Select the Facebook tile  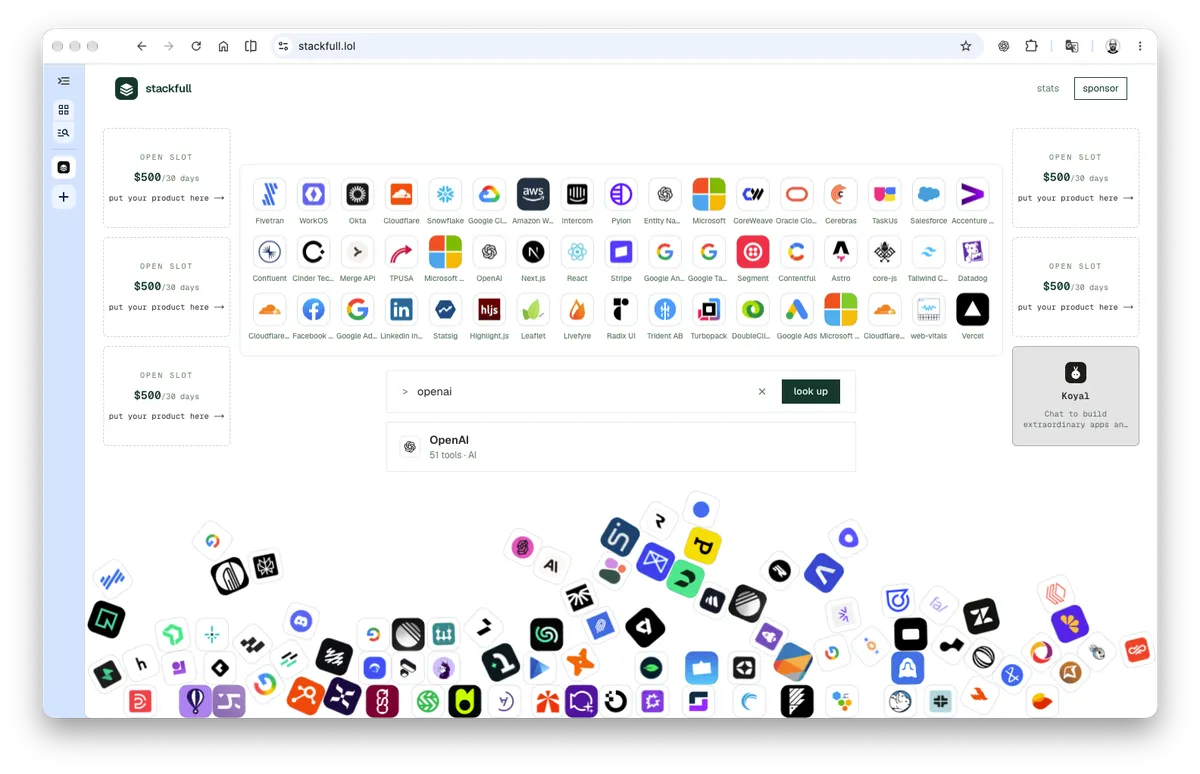point(313,310)
